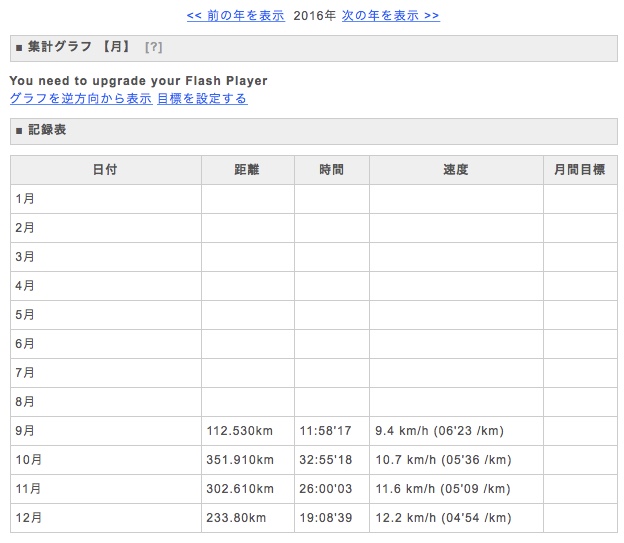Click the 2016年 year label
624x543 pixels.
point(313,16)
